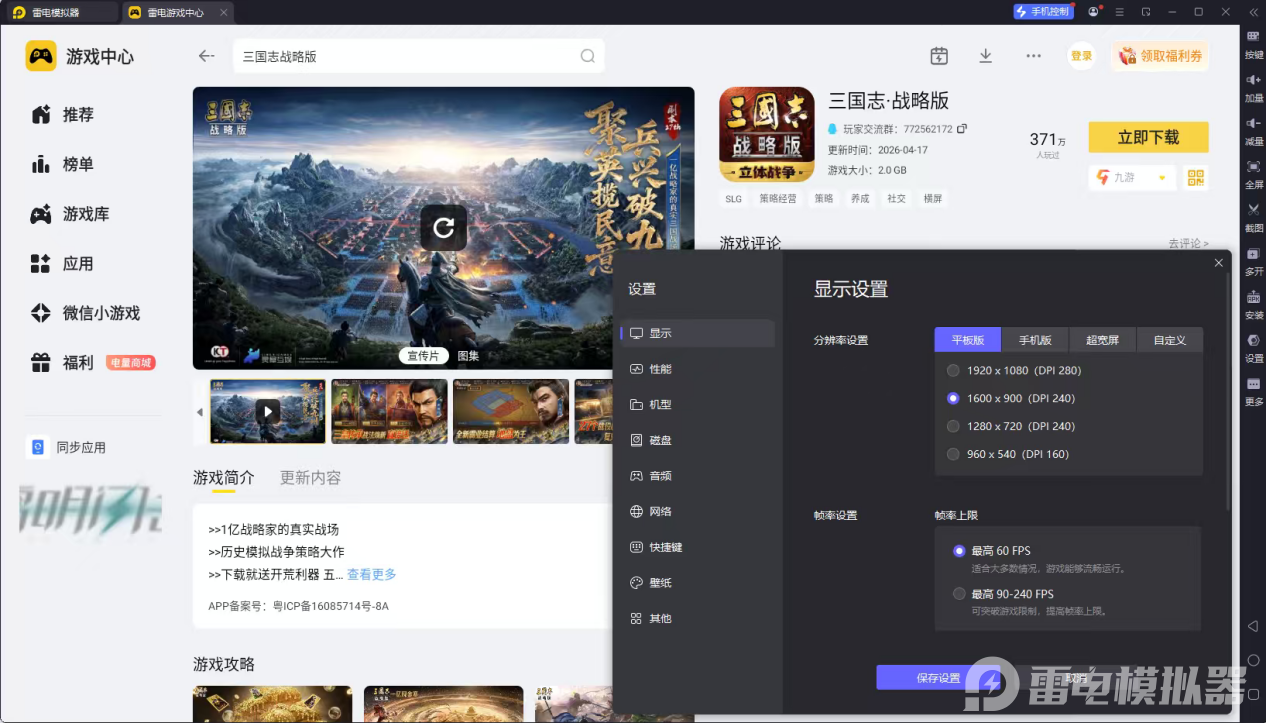Open the 音频 settings category
The width and height of the screenshot is (1266, 723).
[x=697, y=476]
